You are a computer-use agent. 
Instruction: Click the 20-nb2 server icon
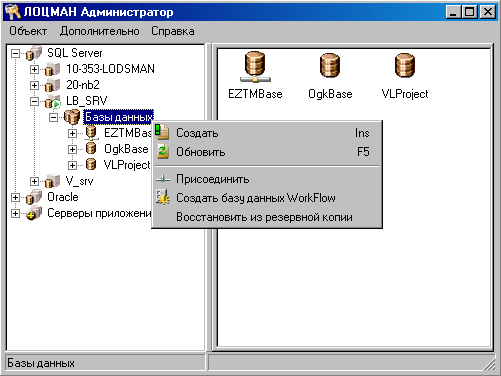coord(53,85)
